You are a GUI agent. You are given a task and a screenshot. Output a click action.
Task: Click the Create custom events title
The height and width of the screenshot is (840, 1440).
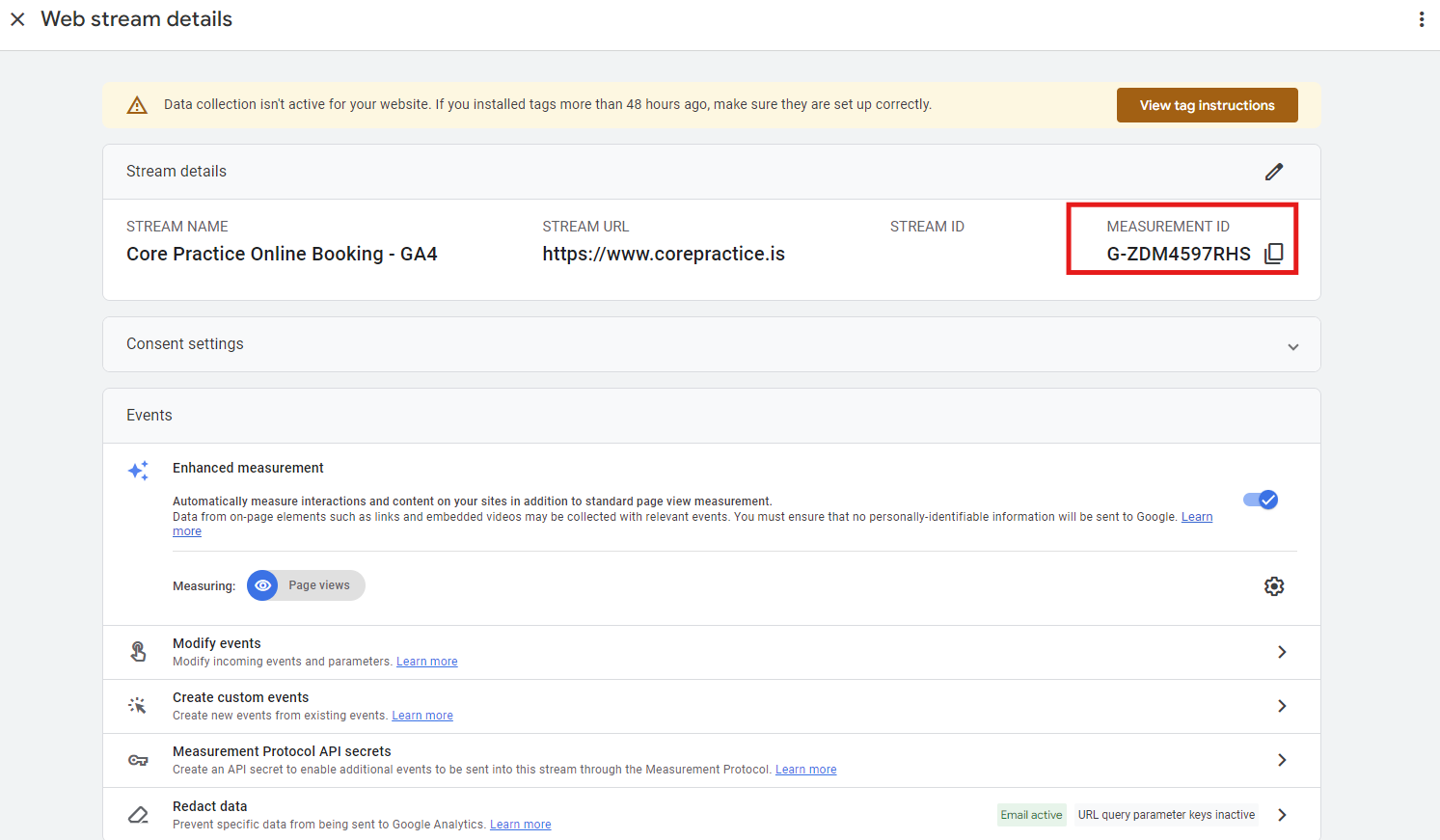(x=241, y=697)
